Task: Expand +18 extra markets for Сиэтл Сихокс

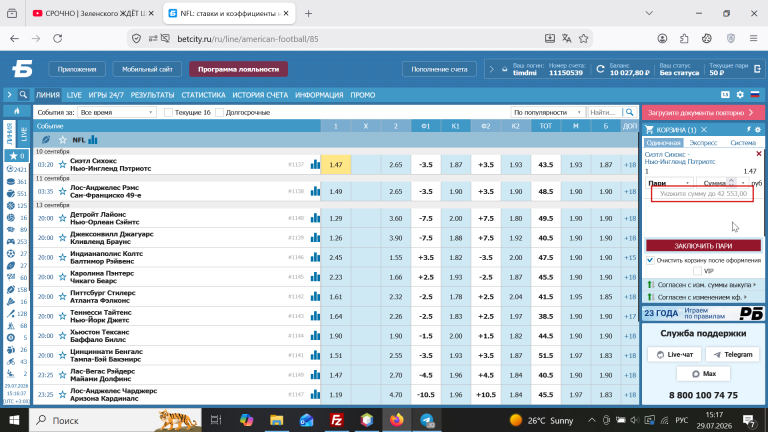Action: pyautogui.click(x=630, y=165)
